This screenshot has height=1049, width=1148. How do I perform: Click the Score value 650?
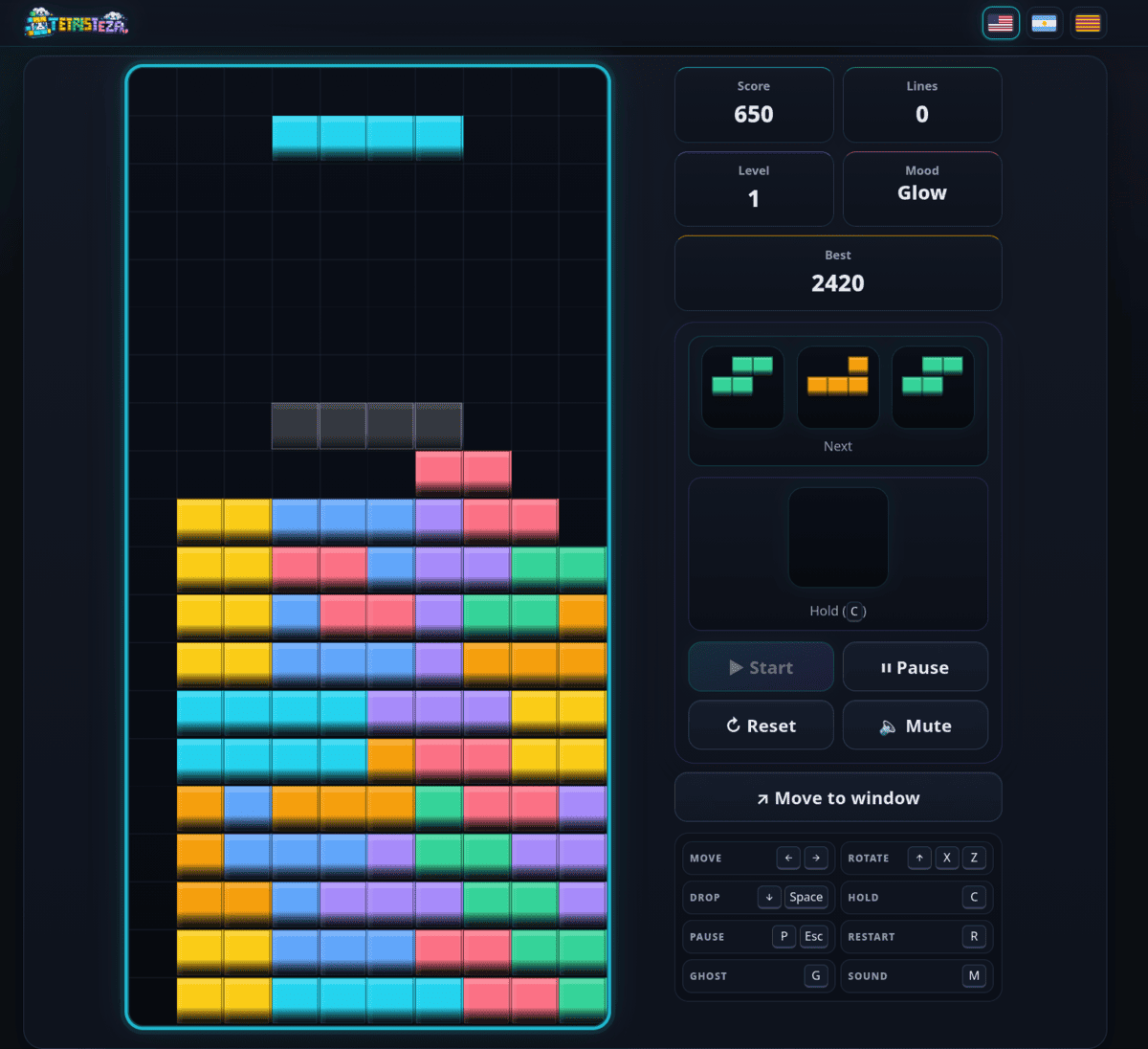[754, 114]
